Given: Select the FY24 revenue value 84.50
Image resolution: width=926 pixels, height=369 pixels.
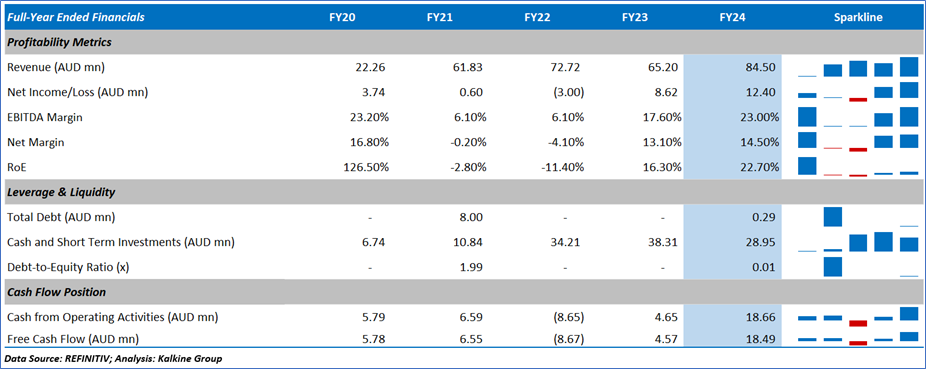Looking at the screenshot, I should (761, 67).
